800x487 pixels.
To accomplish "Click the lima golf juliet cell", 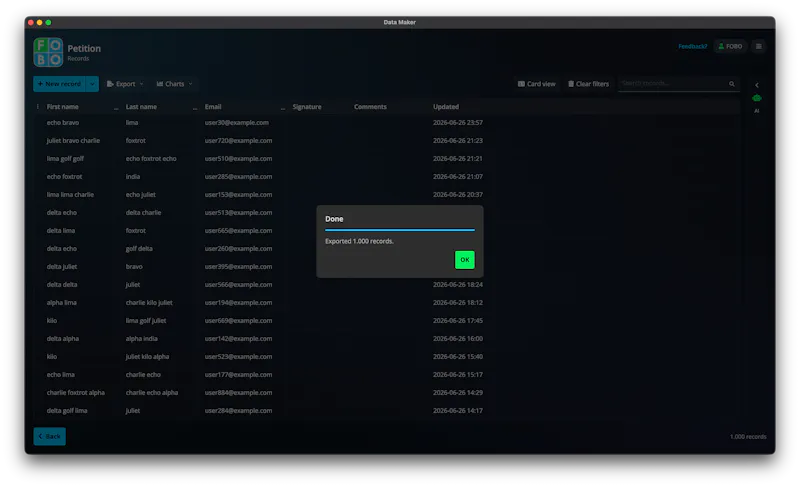I will click(146, 321).
